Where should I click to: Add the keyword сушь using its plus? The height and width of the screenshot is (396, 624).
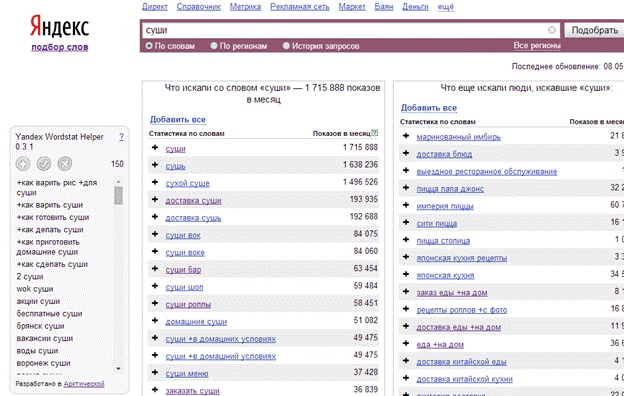(155, 165)
